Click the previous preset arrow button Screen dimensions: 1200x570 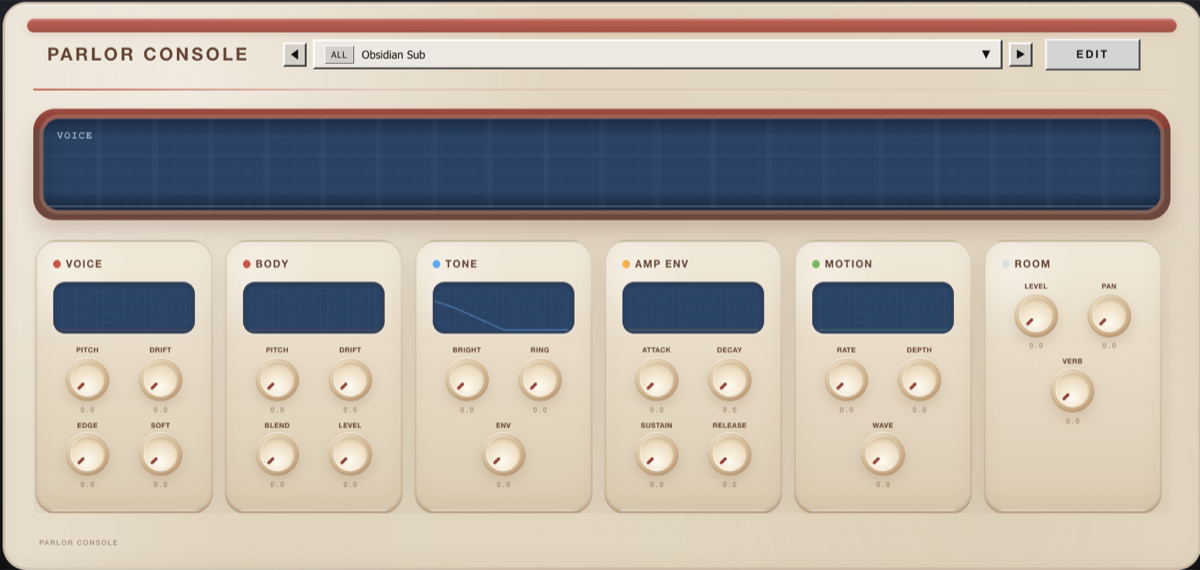pos(295,54)
